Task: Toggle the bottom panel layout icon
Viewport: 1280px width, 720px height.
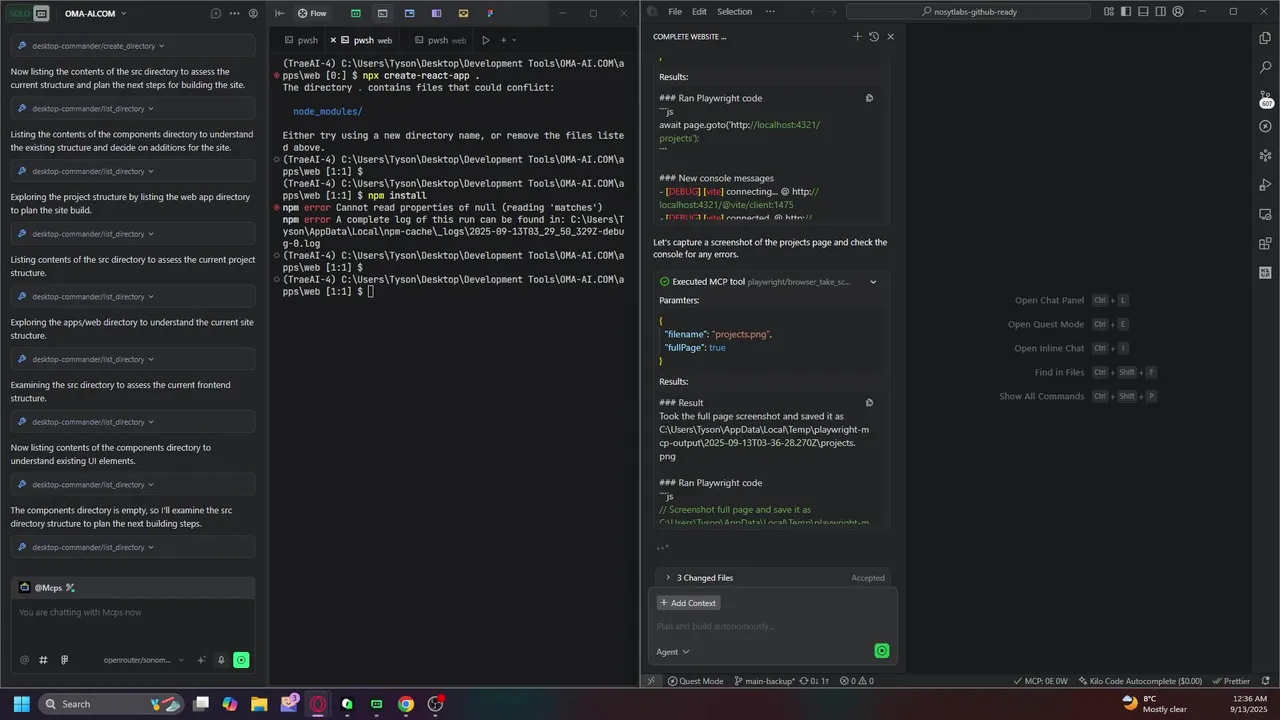Action: click(1143, 12)
